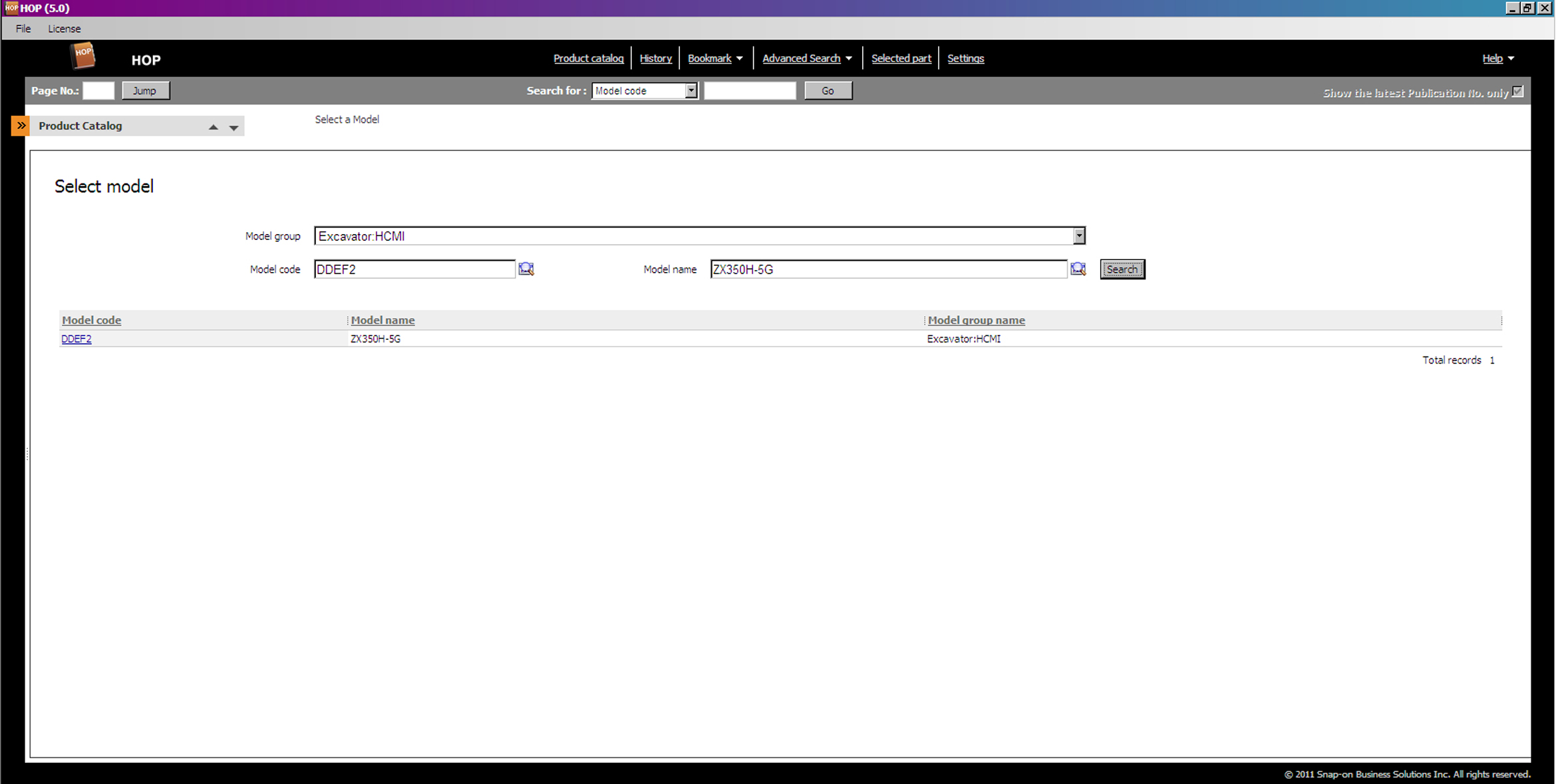The image size is (1556, 784).
Task: Click Product Catalog up arrow icon
Action: [214, 127]
